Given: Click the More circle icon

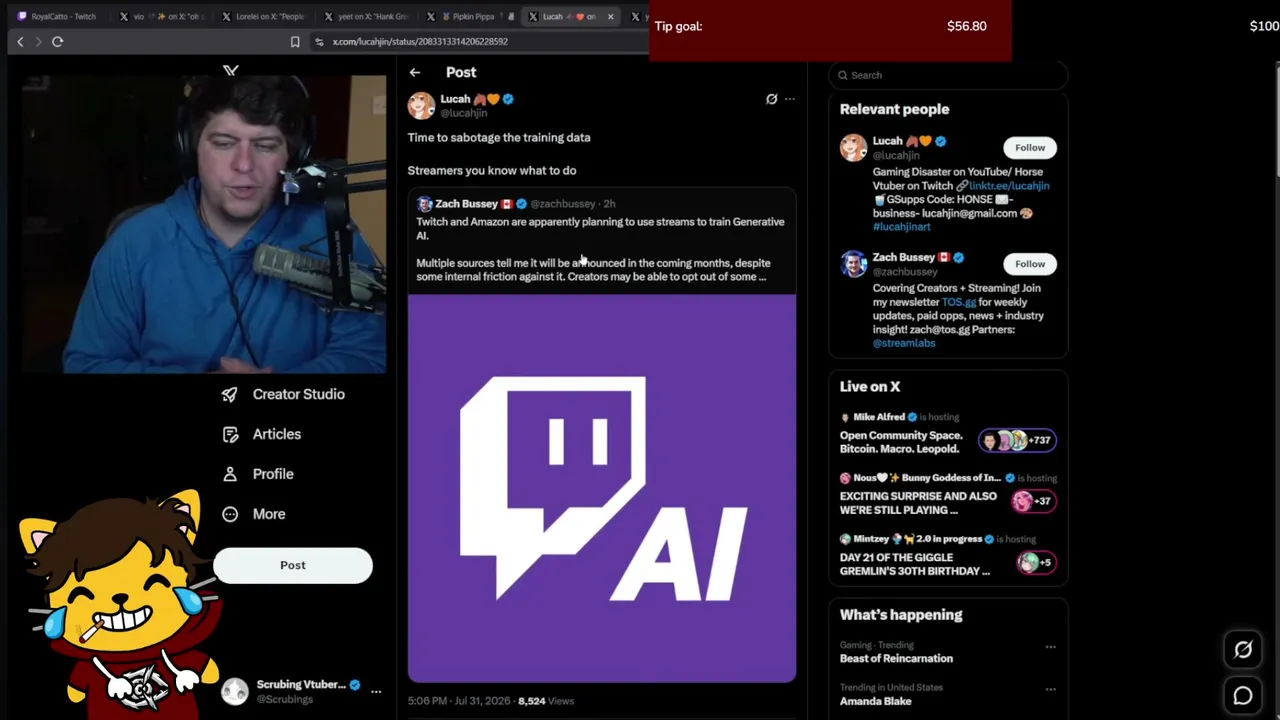Looking at the screenshot, I should coord(230,514).
